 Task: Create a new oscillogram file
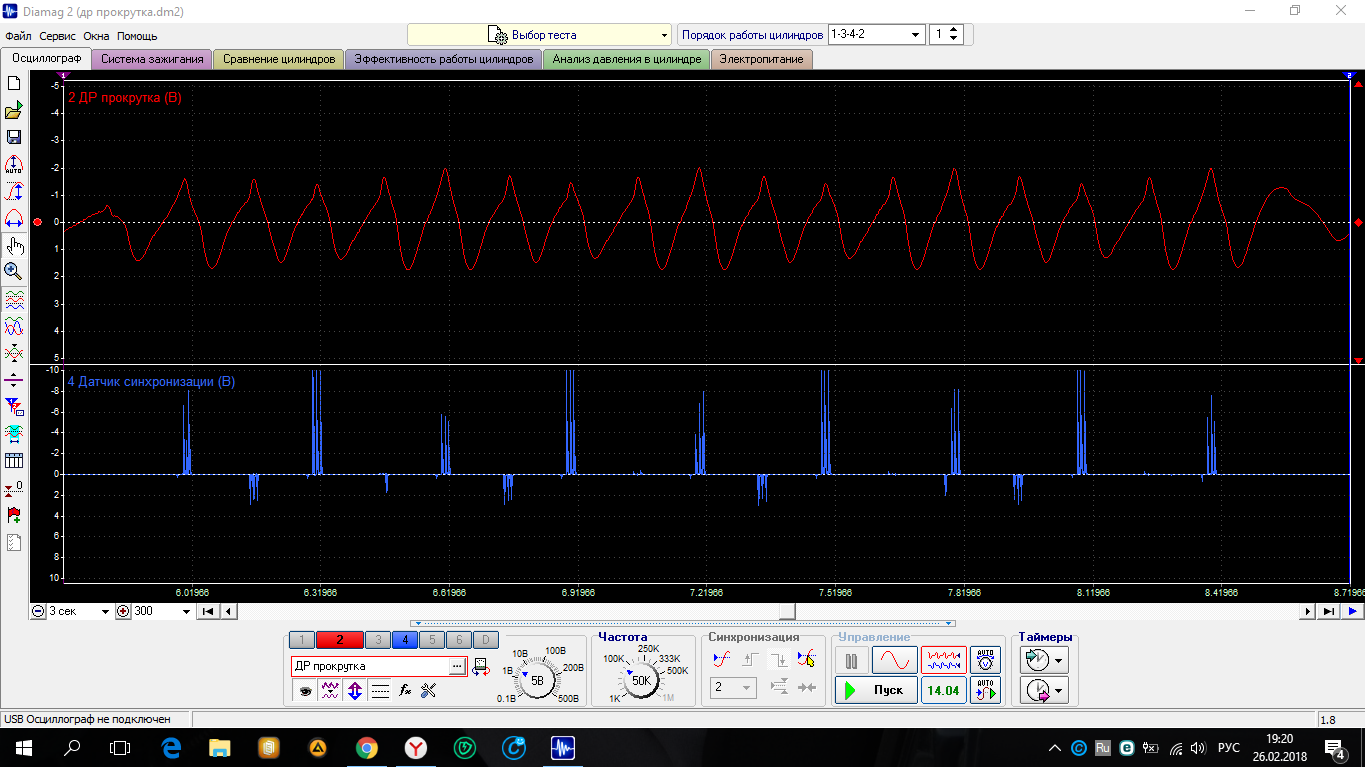14,84
